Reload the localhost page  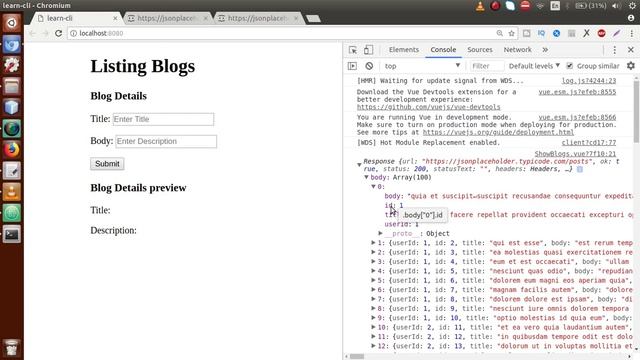(58, 33)
